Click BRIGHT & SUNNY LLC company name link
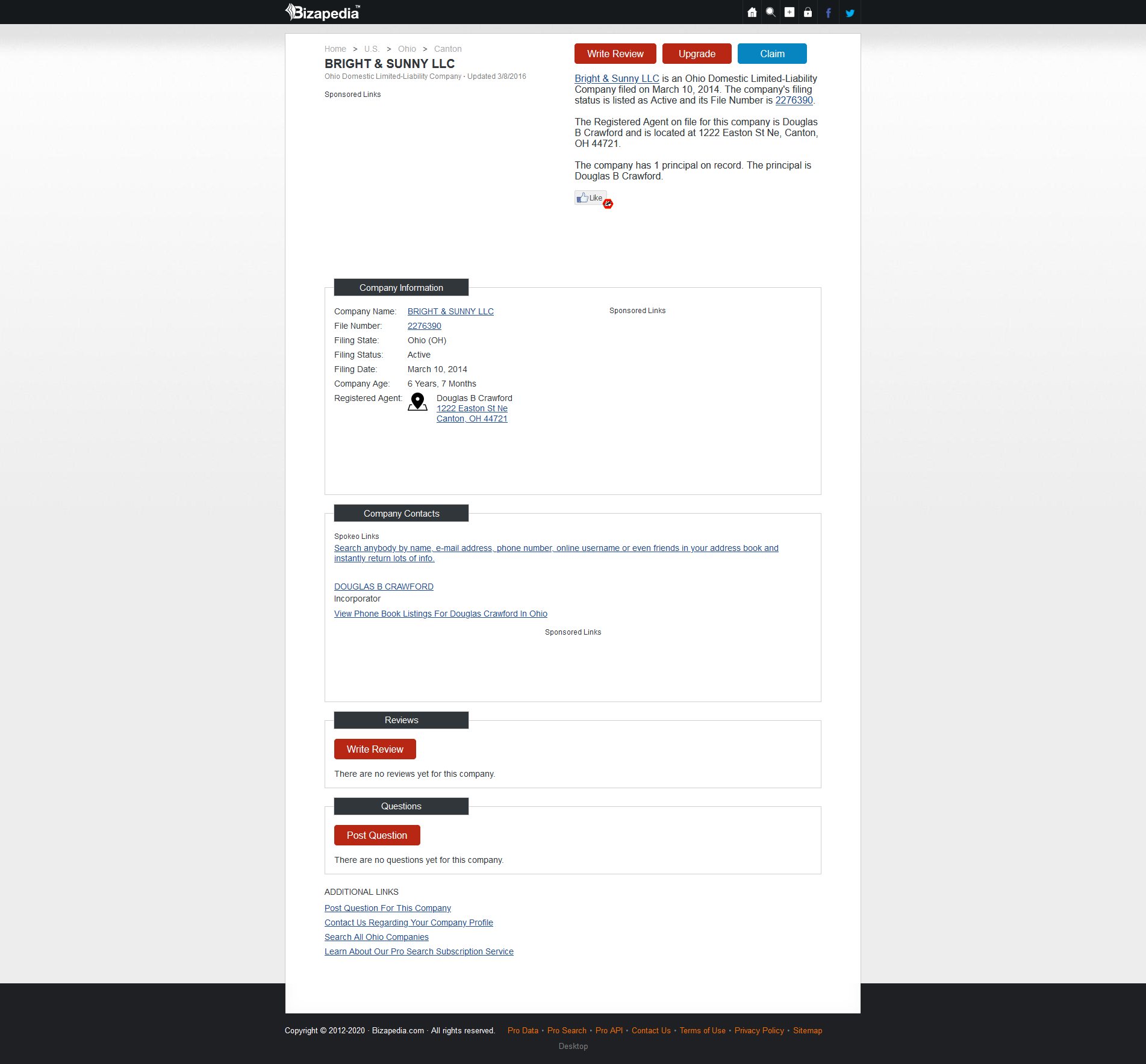 coord(450,311)
